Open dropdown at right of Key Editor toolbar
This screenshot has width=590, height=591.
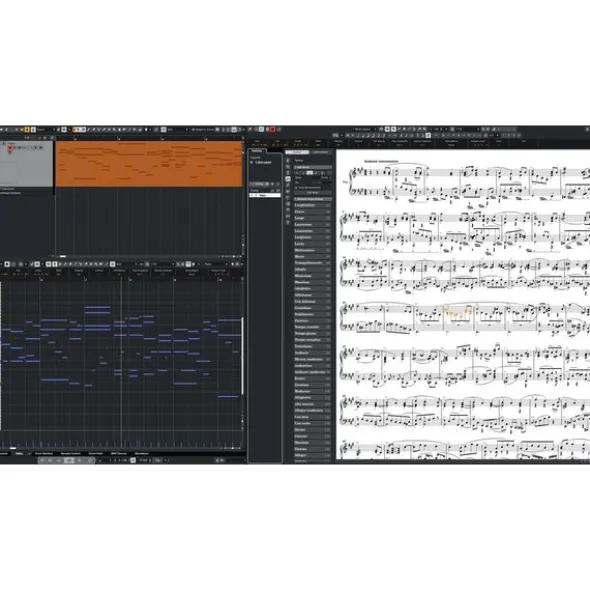click(216, 264)
